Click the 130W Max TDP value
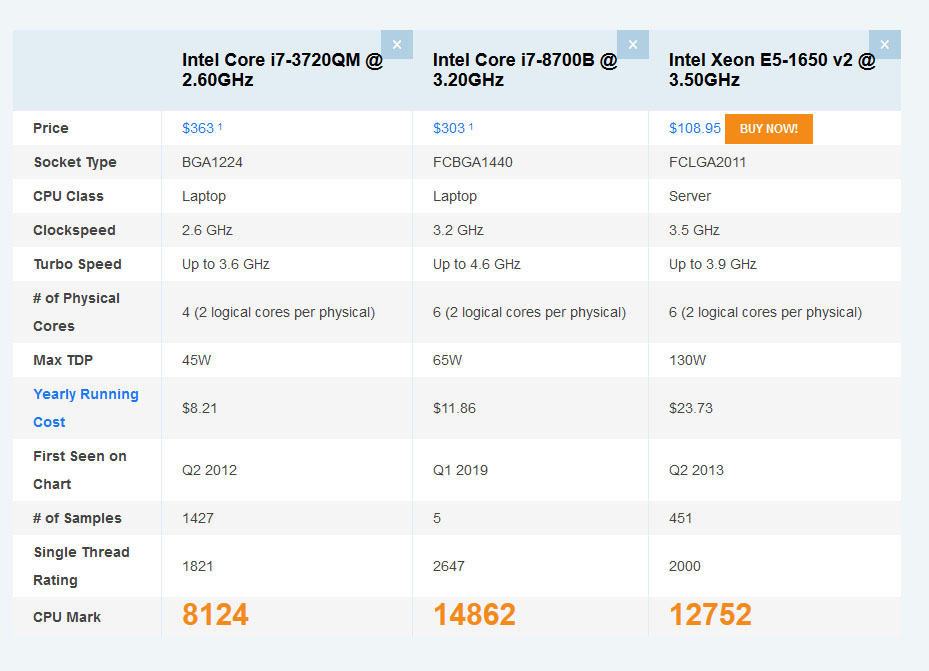Screen dimensions: 929x671 [686, 360]
